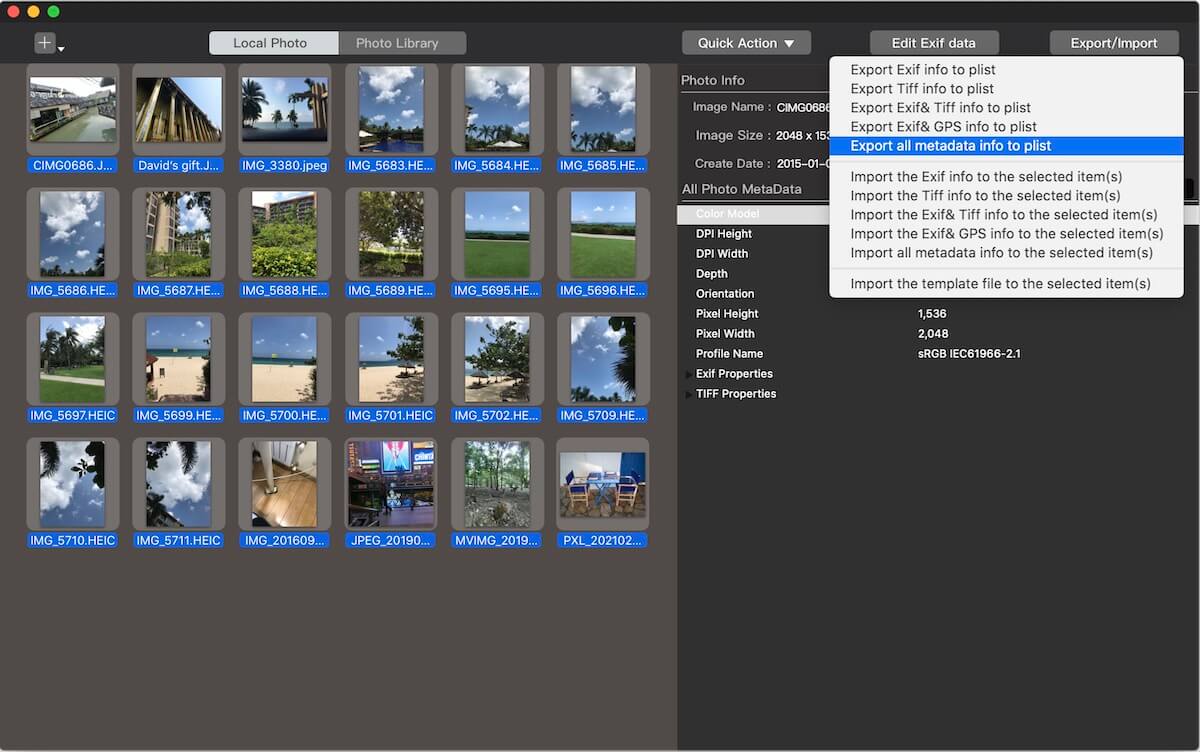Image resolution: width=1200 pixels, height=752 pixels.
Task: Select the IMG_5683 photo thumbnail
Action: [x=391, y=109]
